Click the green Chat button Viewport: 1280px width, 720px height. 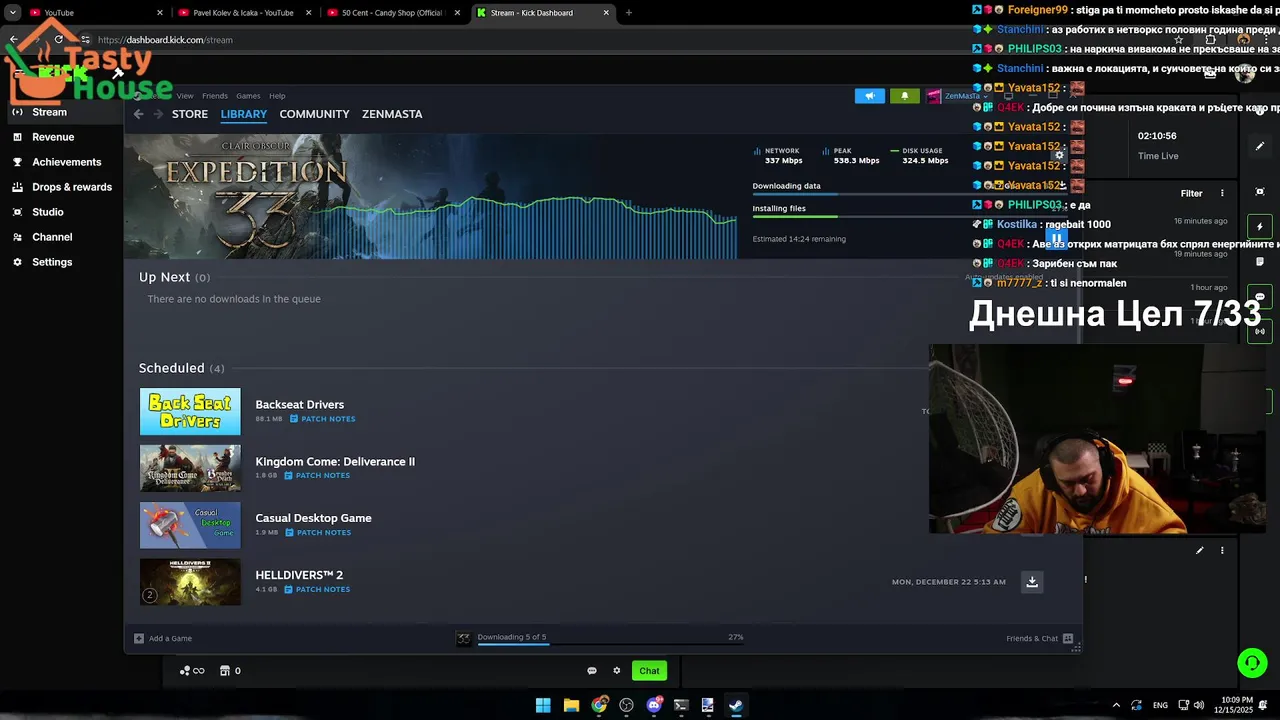tap(650, 671)
